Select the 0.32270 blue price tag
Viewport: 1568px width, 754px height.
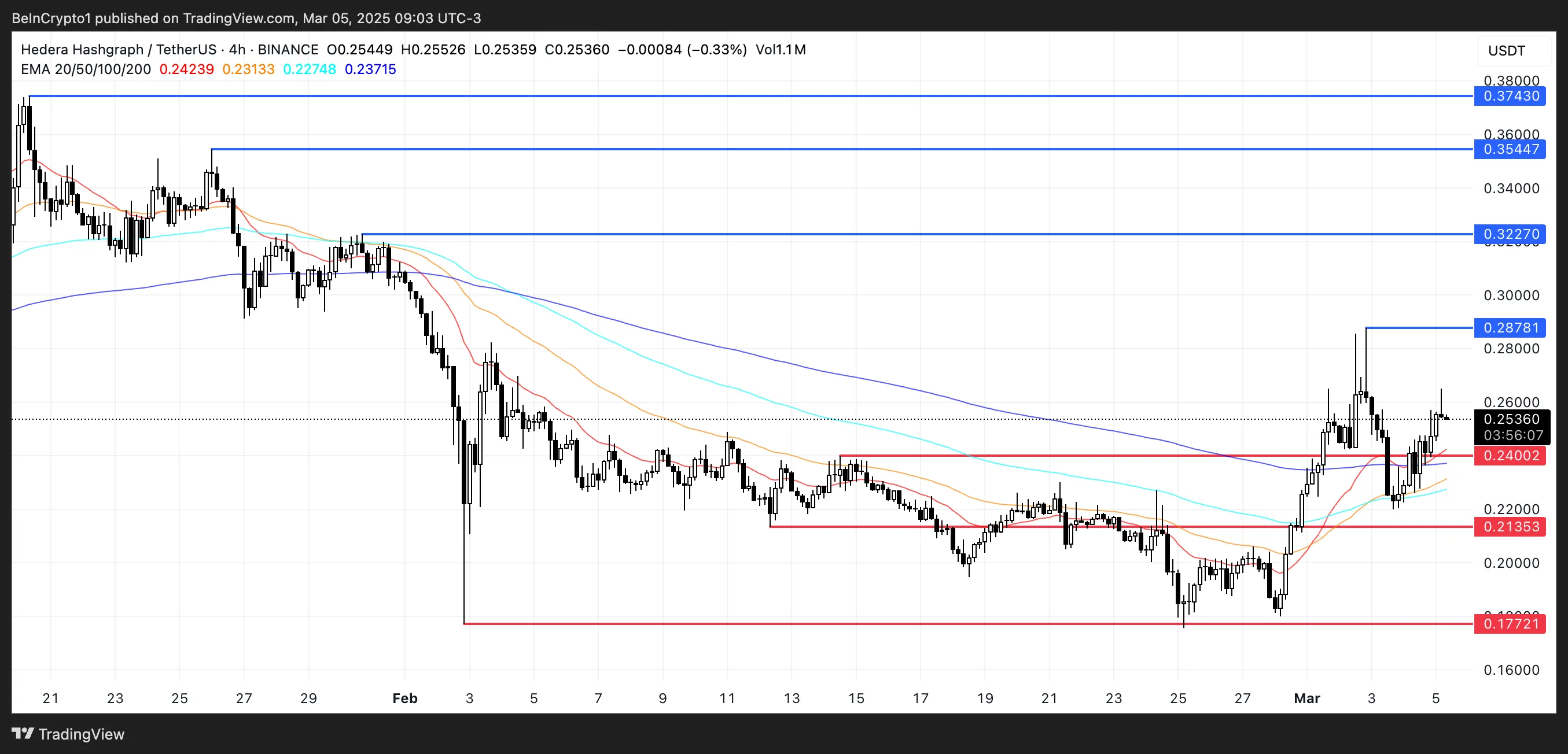pos(1510,234)
